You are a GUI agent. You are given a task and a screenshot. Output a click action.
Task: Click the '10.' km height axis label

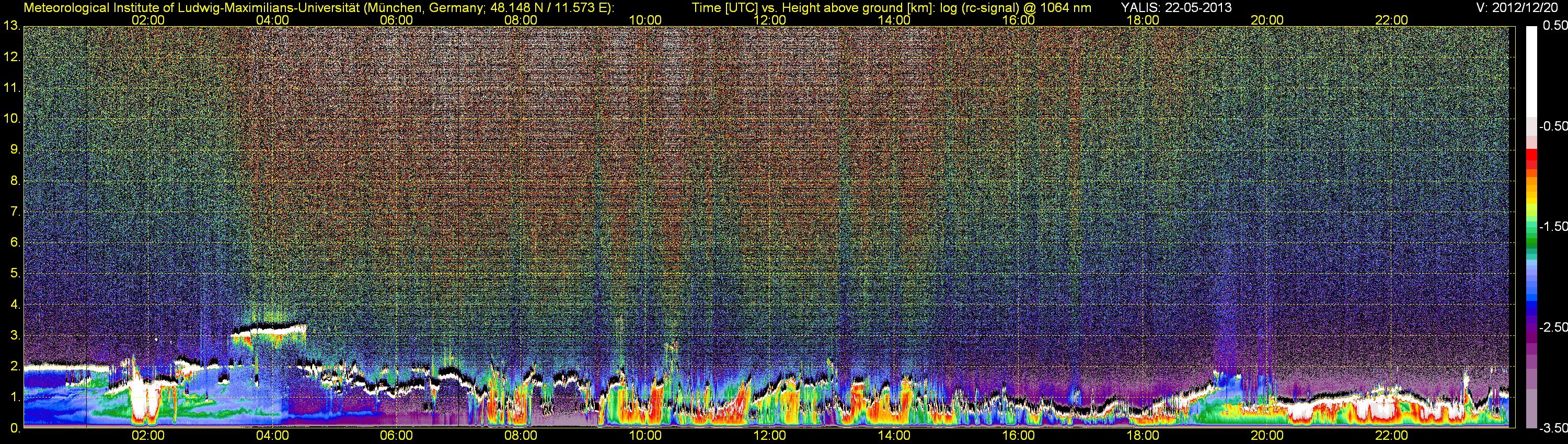click(x=11, y=119)
